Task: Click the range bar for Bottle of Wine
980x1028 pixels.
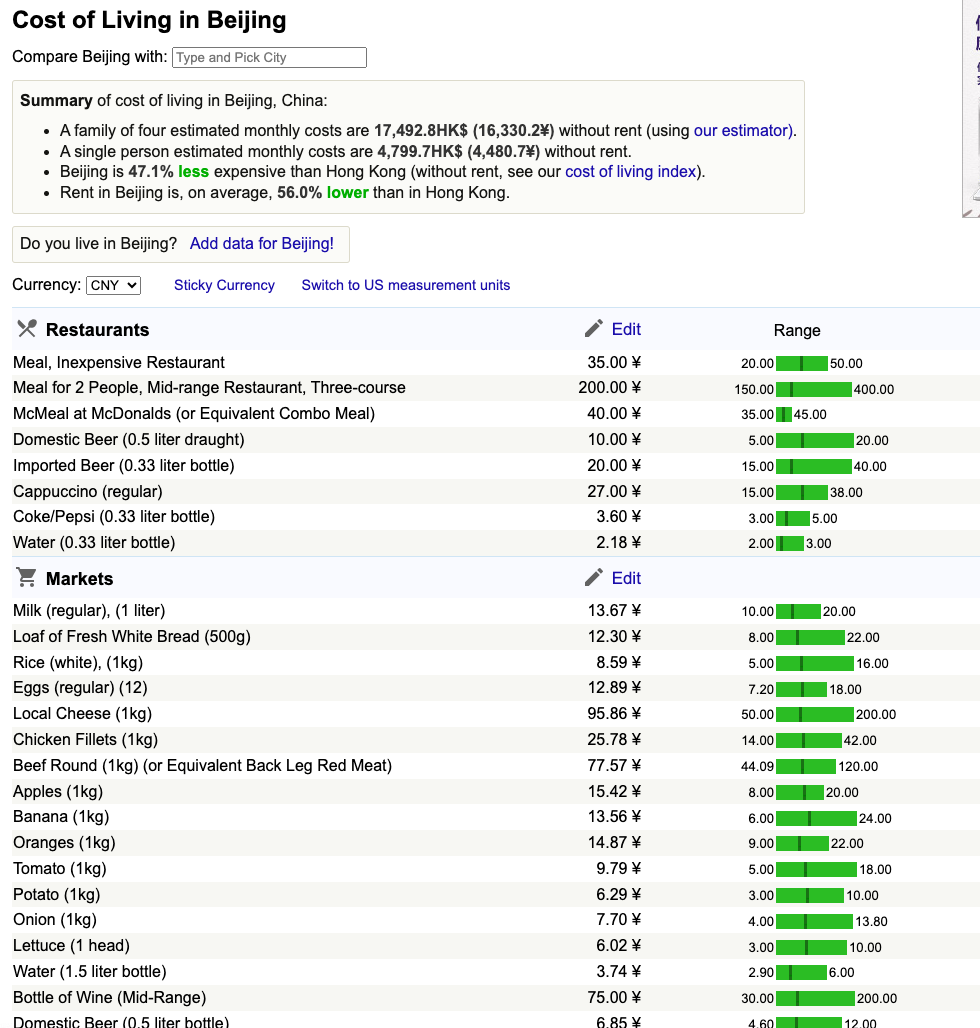Action: 815,998
